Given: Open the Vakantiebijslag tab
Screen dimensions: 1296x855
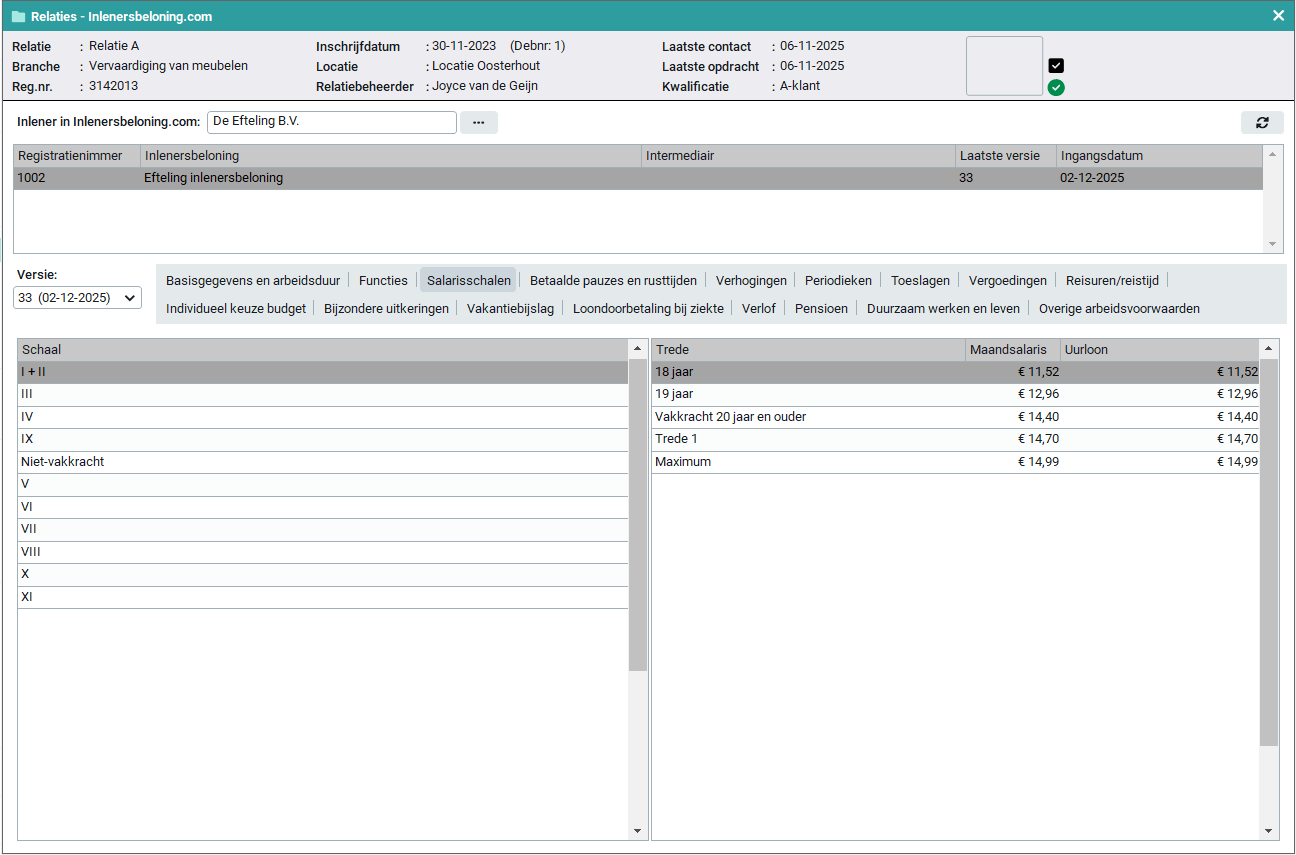Looking at the screenshot, I should 510,308.
